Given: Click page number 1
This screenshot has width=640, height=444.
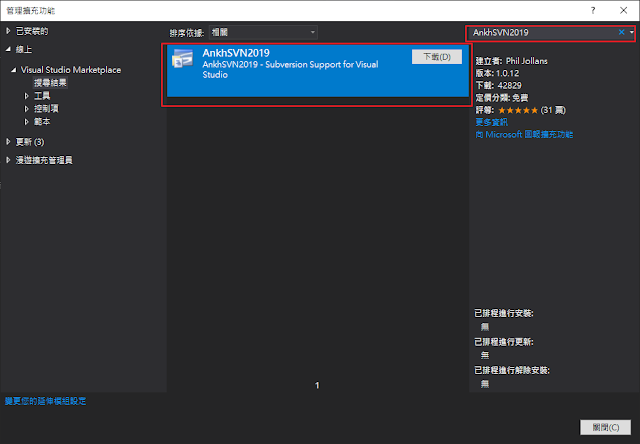Looking at the screenshot, I should (317, 385).
